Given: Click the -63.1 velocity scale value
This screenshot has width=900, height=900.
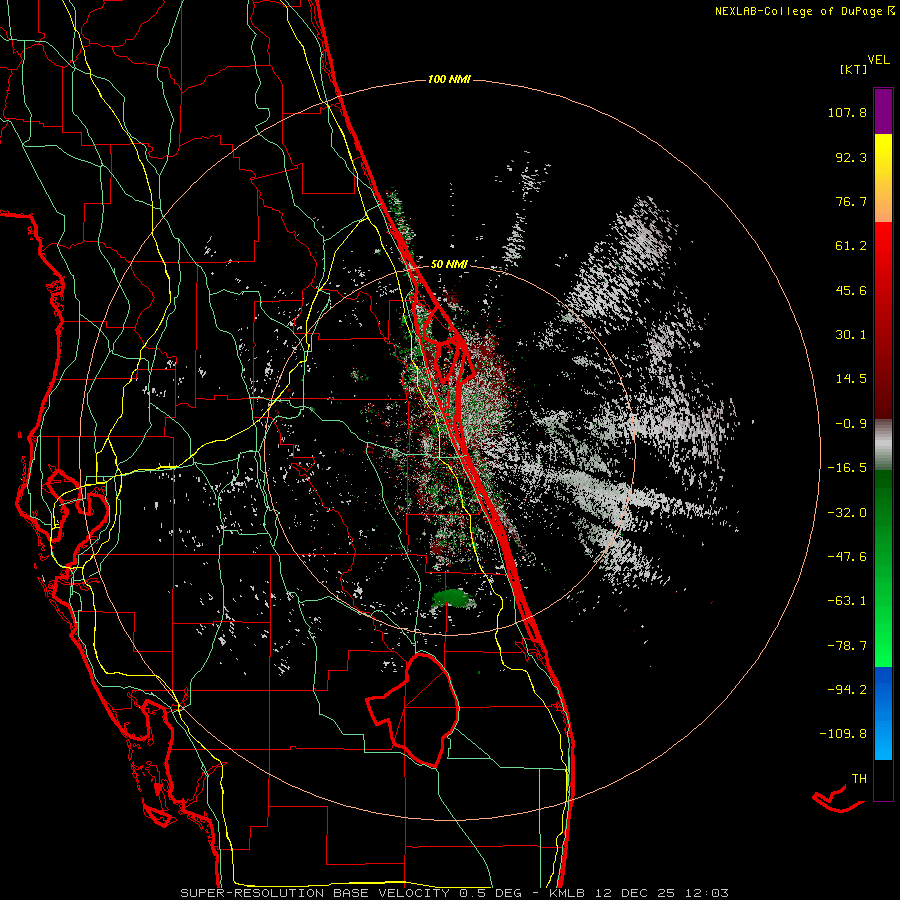Looking at the screenshot, I should click(x=847, y=601).
